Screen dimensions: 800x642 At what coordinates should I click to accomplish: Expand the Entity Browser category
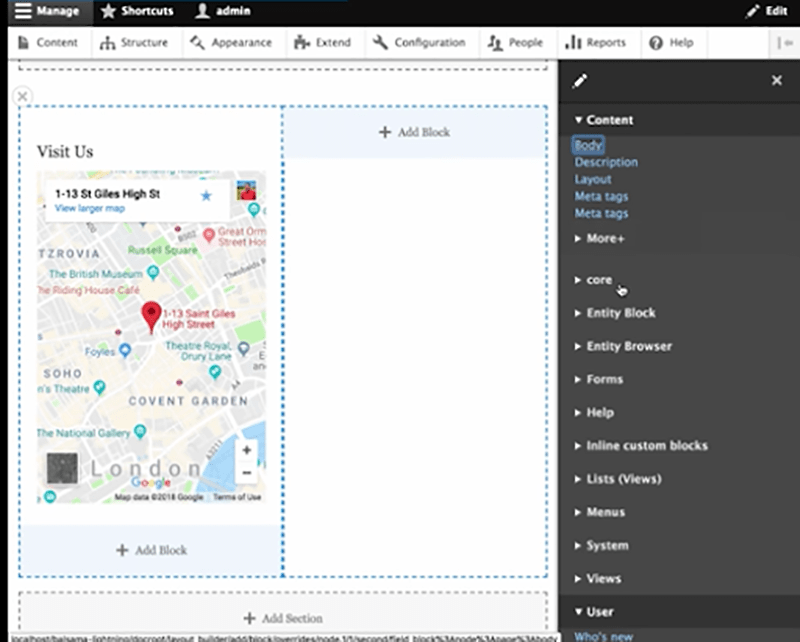click(628, 346)
